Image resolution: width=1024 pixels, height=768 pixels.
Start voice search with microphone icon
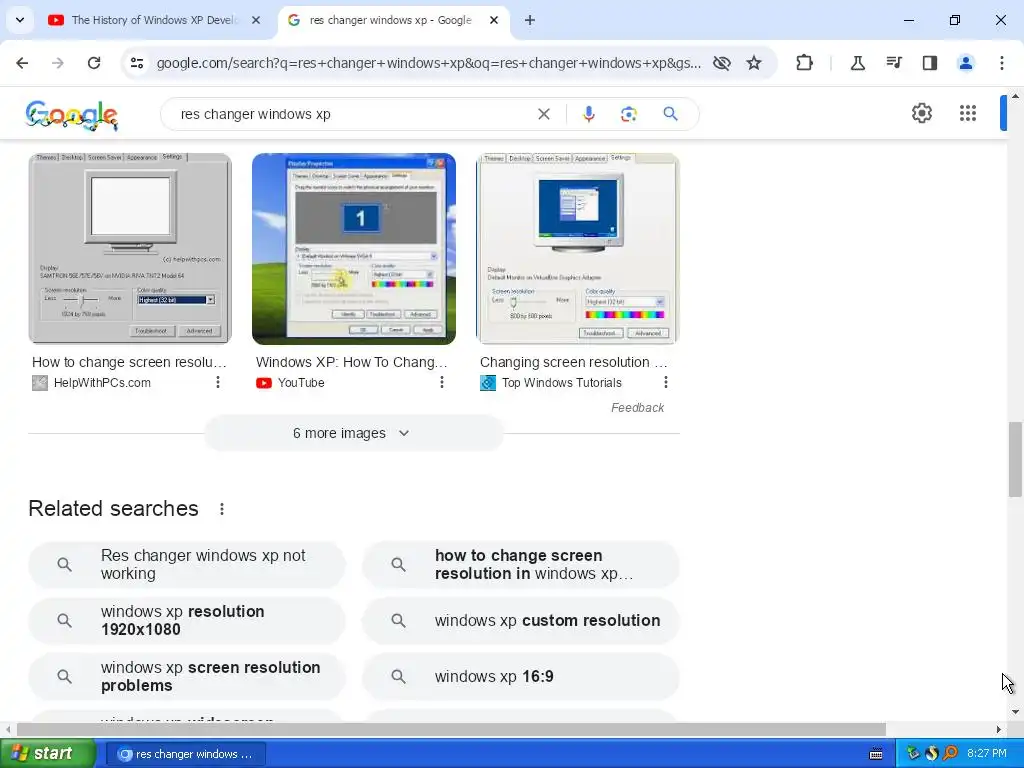click(x=588, y=114)
